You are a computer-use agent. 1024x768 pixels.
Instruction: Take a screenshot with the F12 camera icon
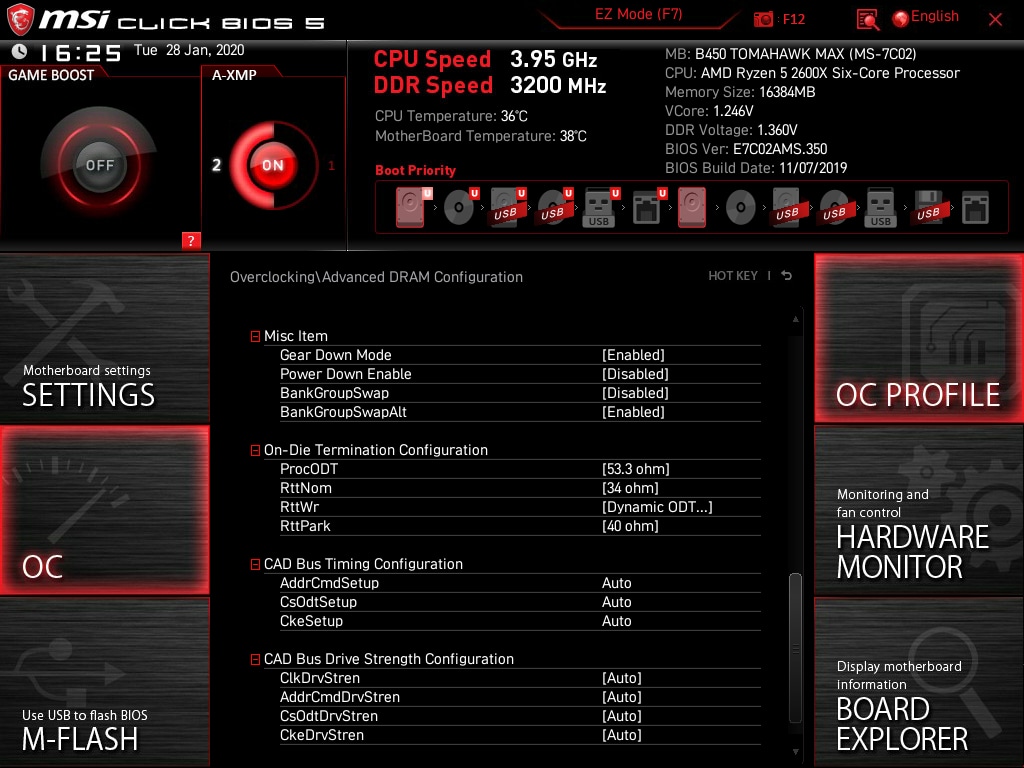(763, 20)
